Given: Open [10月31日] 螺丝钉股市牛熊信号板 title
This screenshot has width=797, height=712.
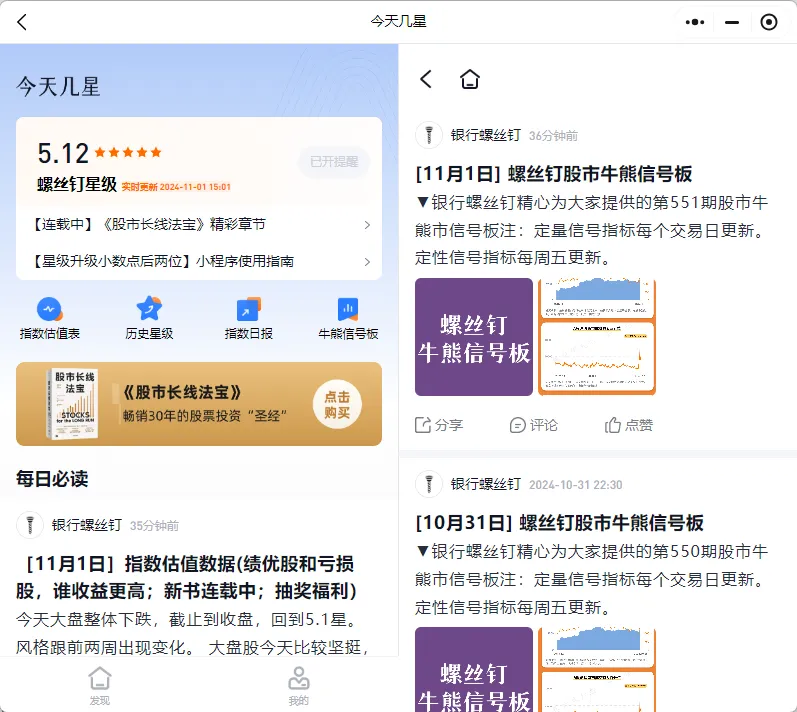Looking at the screenshot, I should [x=560, y=523].
